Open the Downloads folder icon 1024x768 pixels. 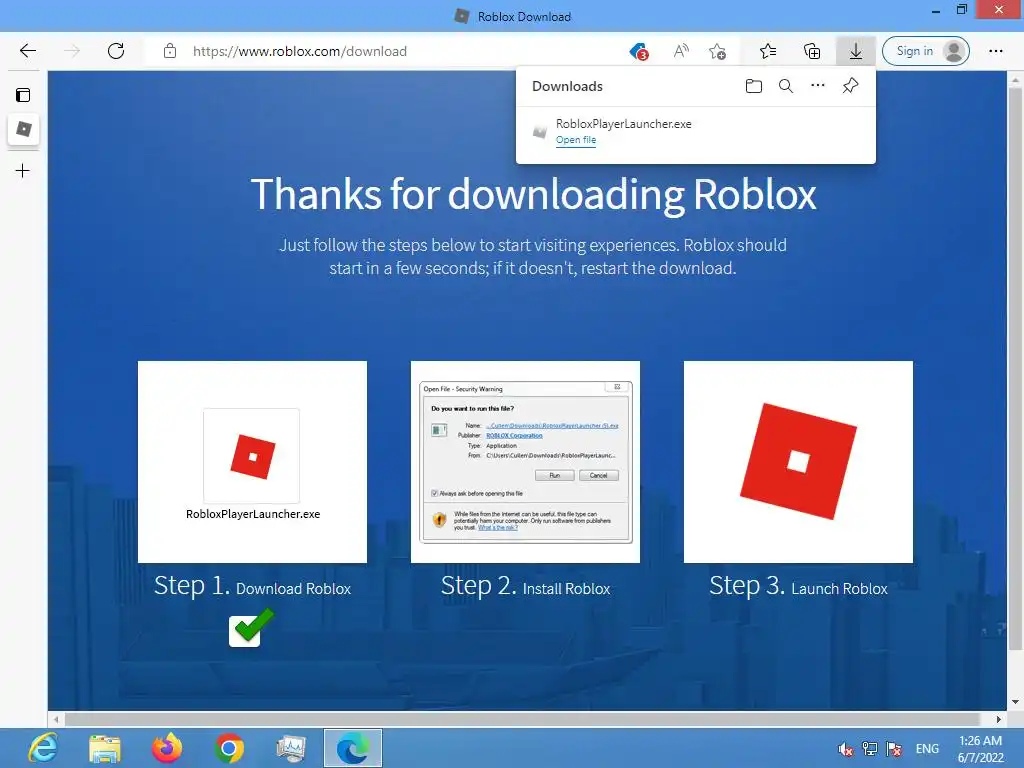[x=754, y=86]
